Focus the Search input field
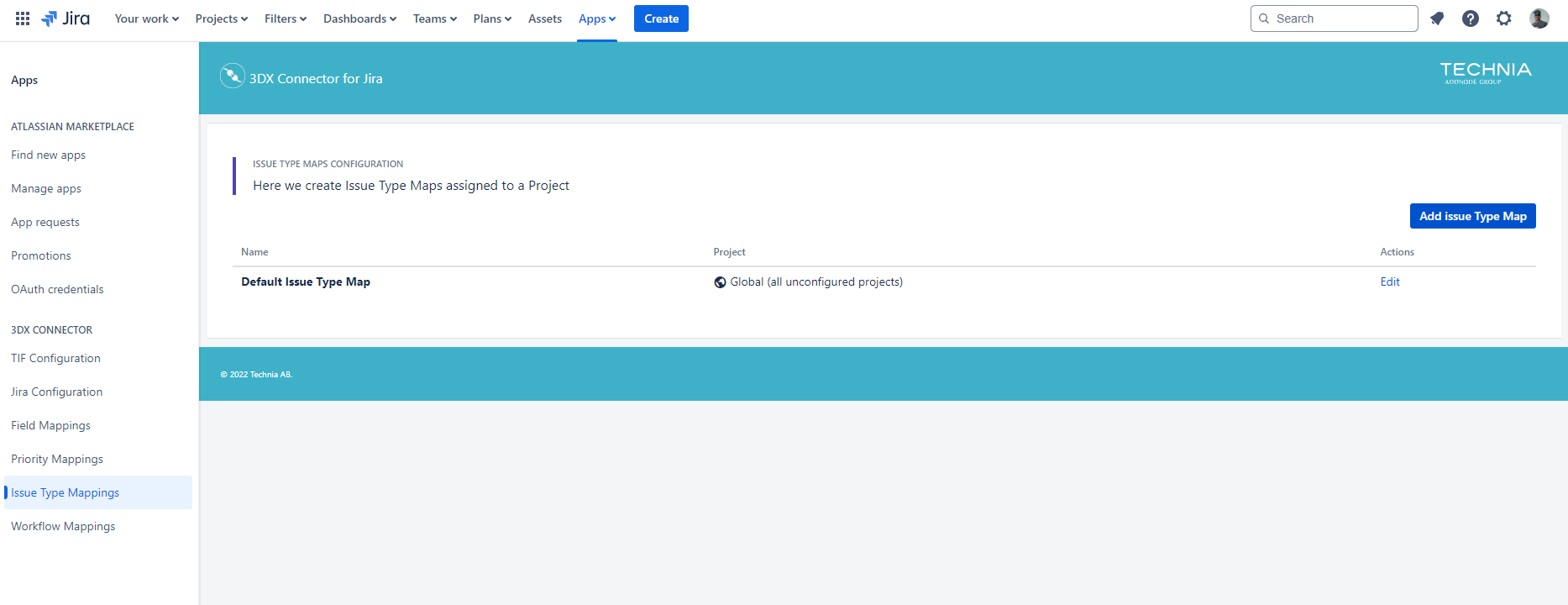This screenshot has width=1568, height=605. [1341, 18]
